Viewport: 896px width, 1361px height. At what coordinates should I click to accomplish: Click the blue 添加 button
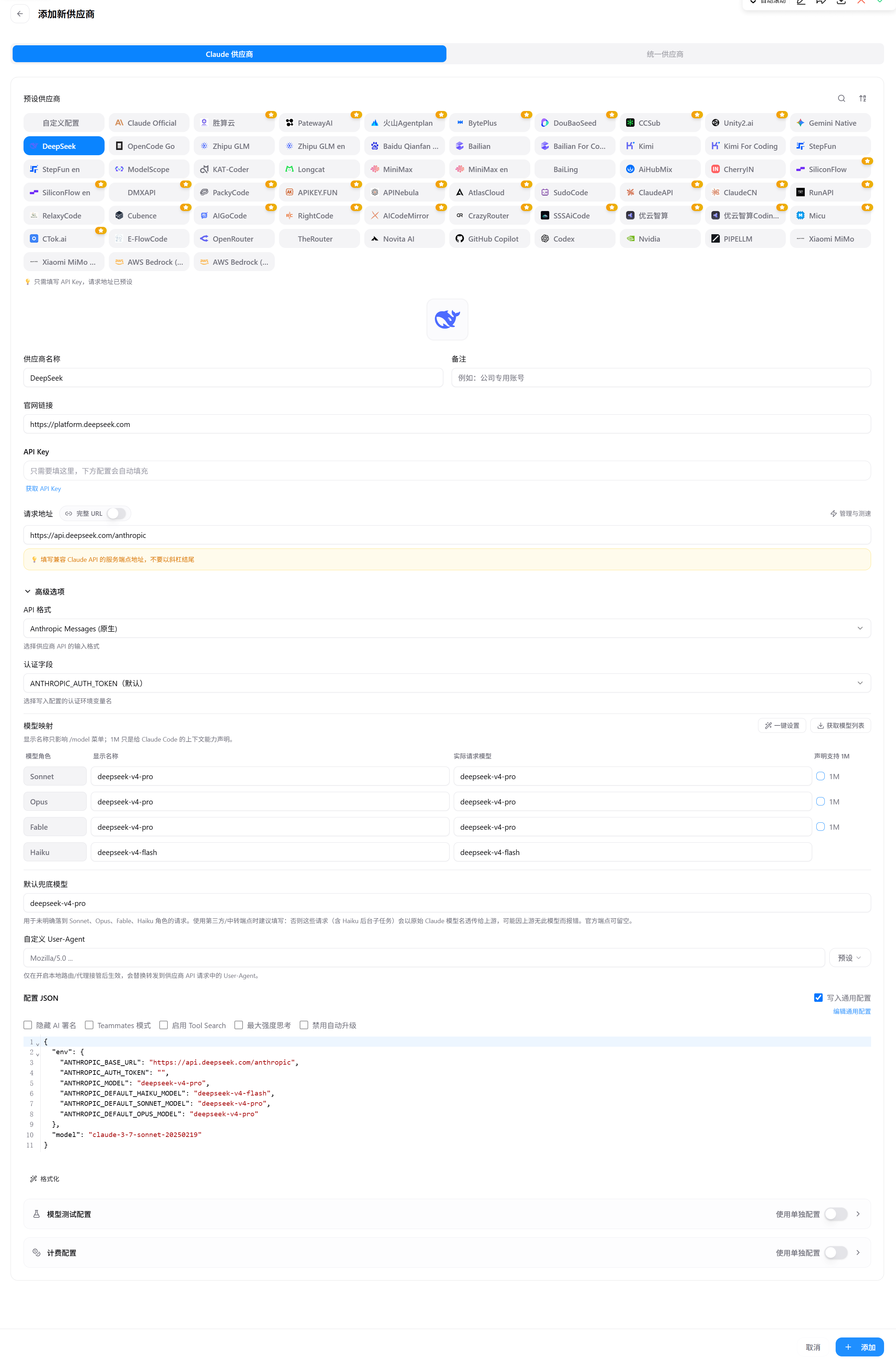click(x=860, y=1347)
